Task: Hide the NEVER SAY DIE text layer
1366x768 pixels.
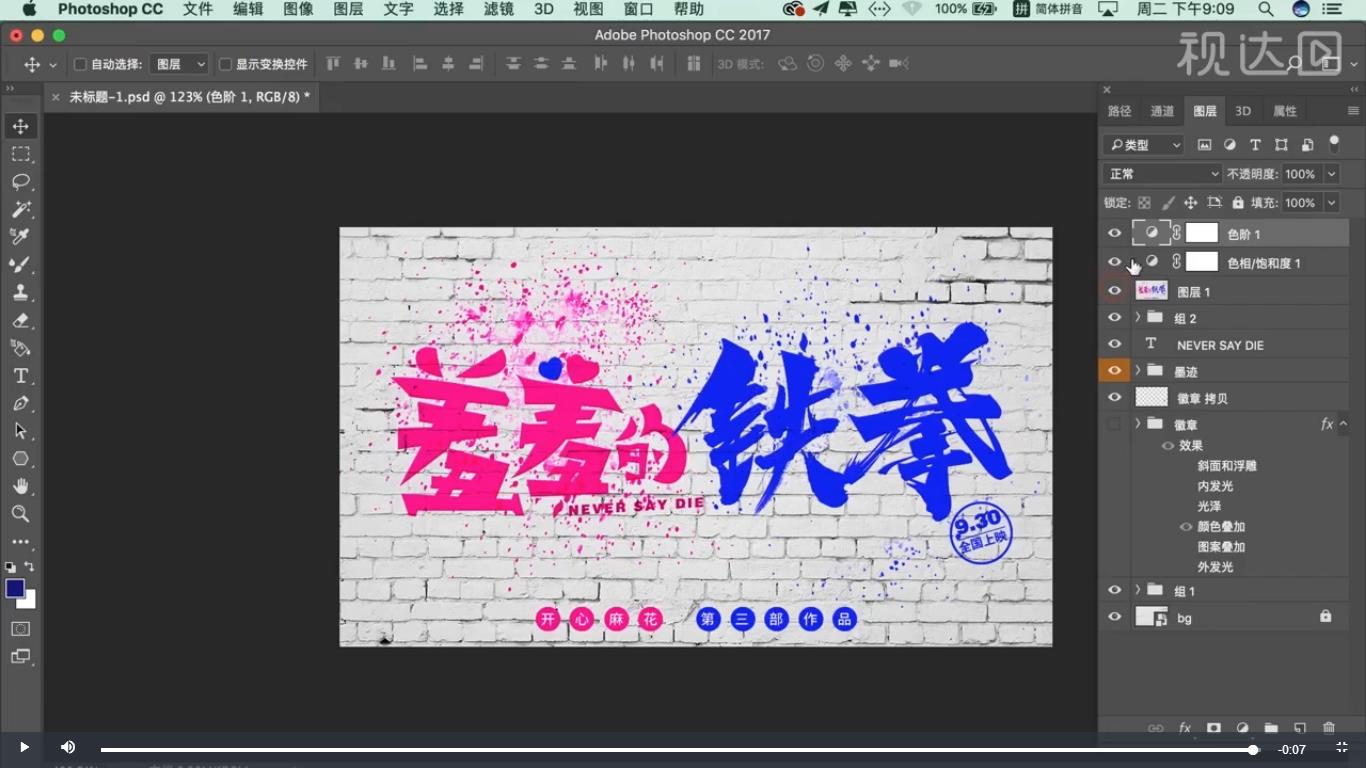Action: click(1115, 344)
